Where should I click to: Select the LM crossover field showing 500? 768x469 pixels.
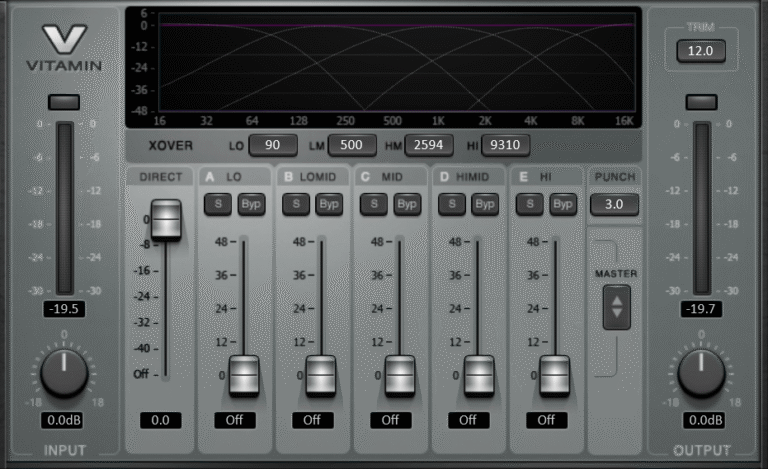352,145
